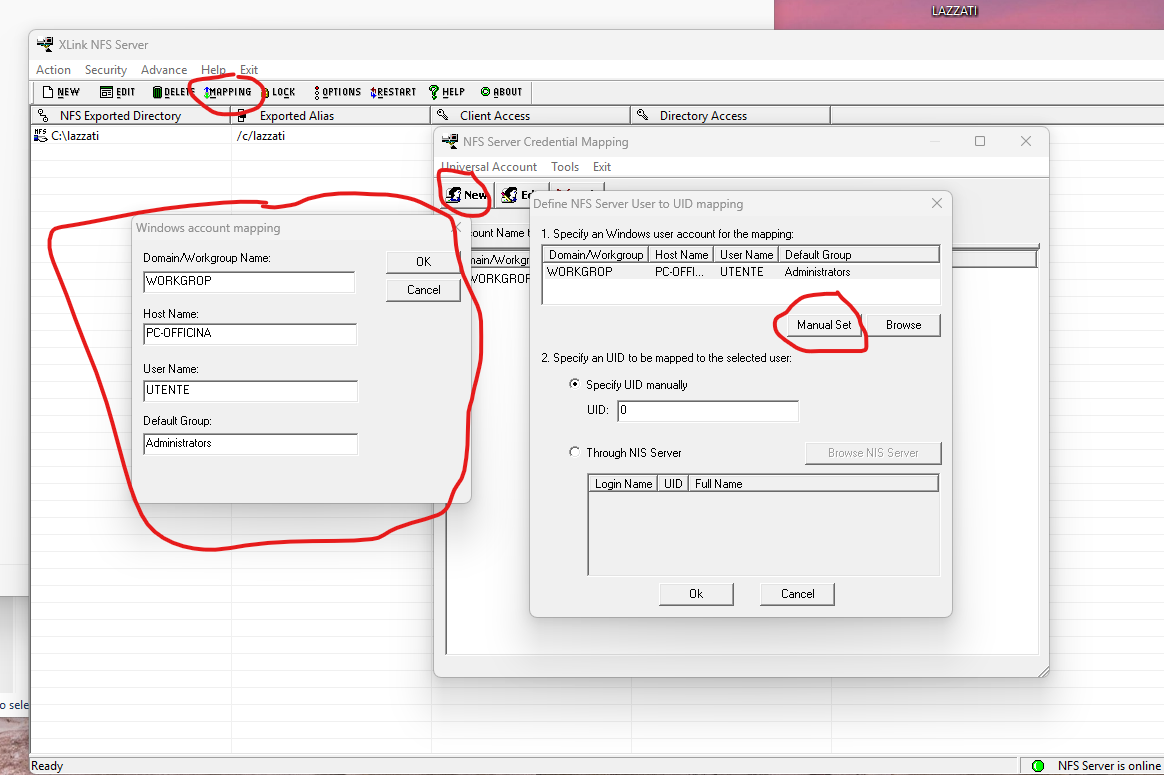Open the Tools menu in Credential Mapping
The width and height of the screenshot is (1164, 775).
pyautogui.click(x=565, y=167)
